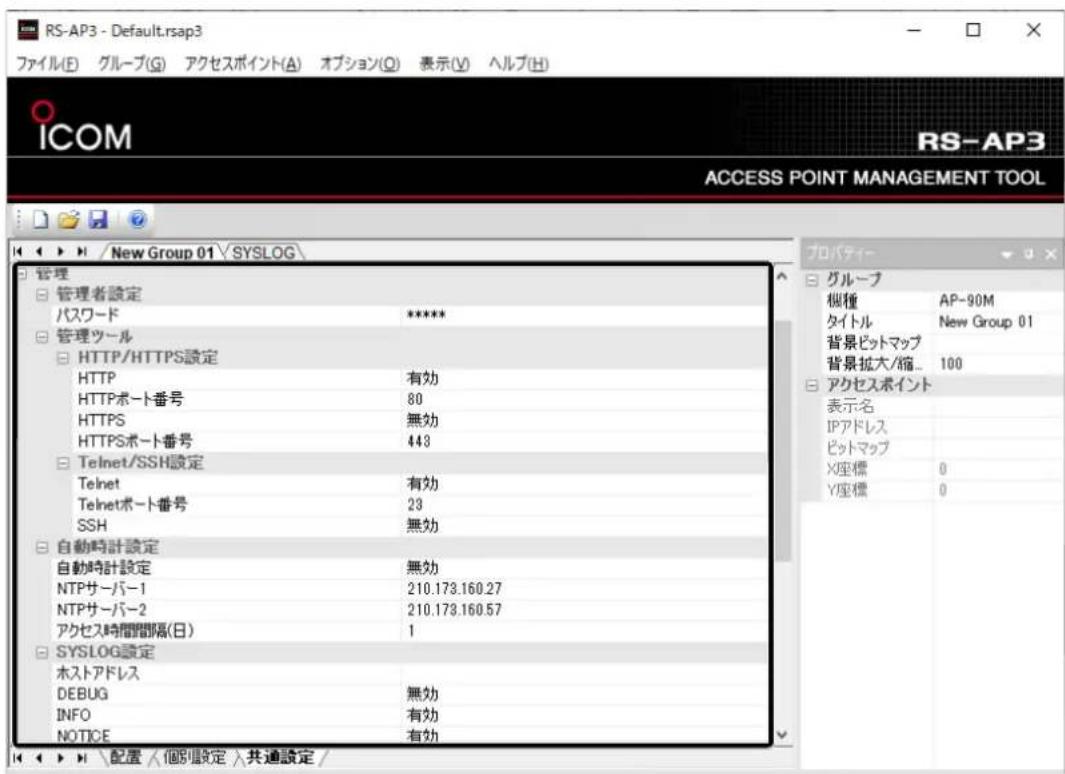Viewport: 1065px width, 774px height.
Task: Collapse the 管理ツール section
Action: point(42,337)
